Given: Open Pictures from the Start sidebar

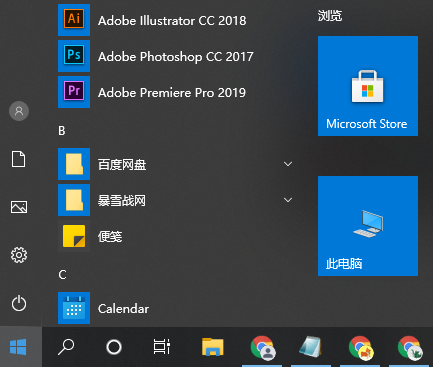Looking at the screenshot, I should pos(19,207).
